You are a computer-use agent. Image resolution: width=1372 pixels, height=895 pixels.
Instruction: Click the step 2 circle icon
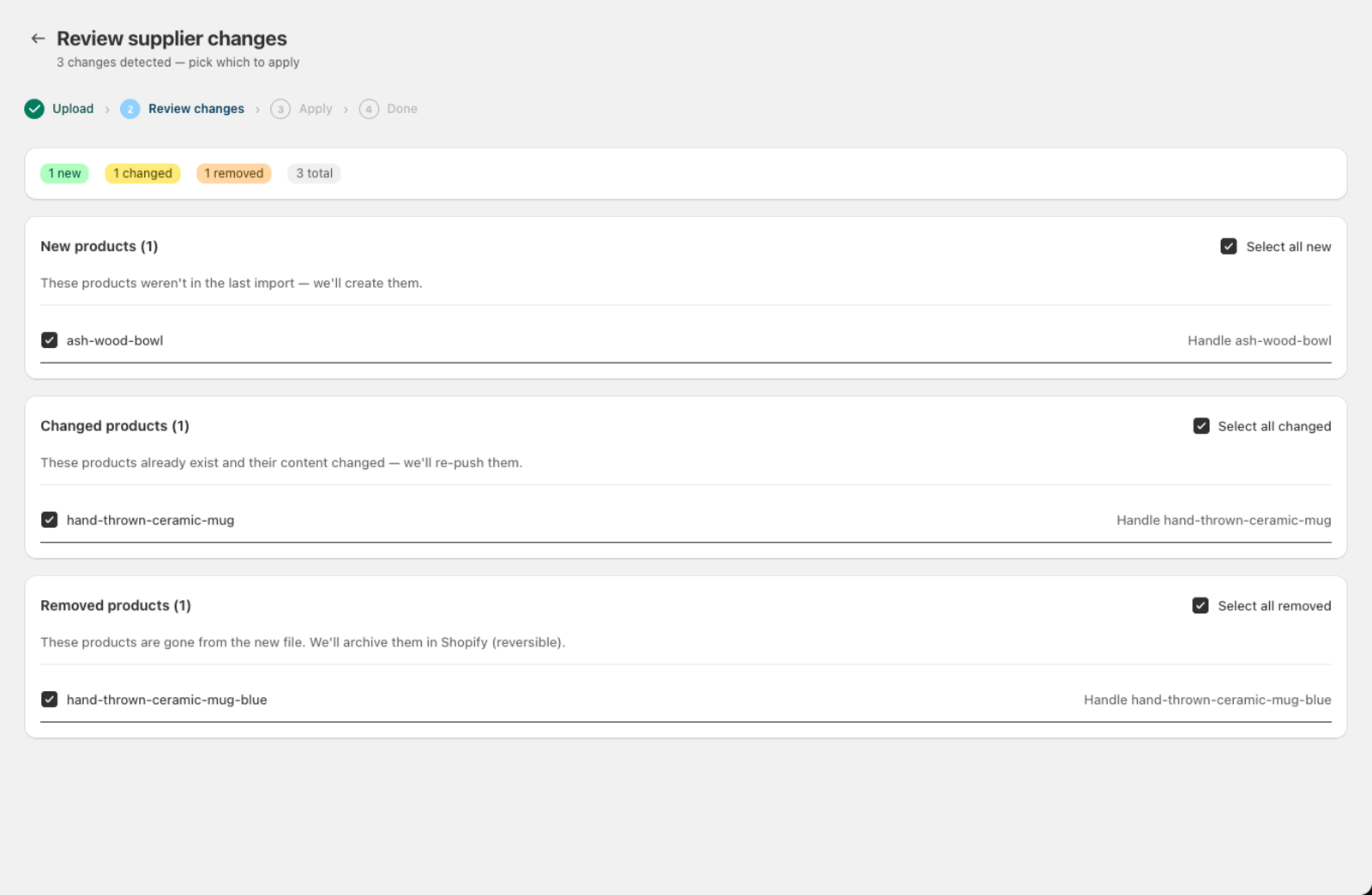(x=130, y=109)
